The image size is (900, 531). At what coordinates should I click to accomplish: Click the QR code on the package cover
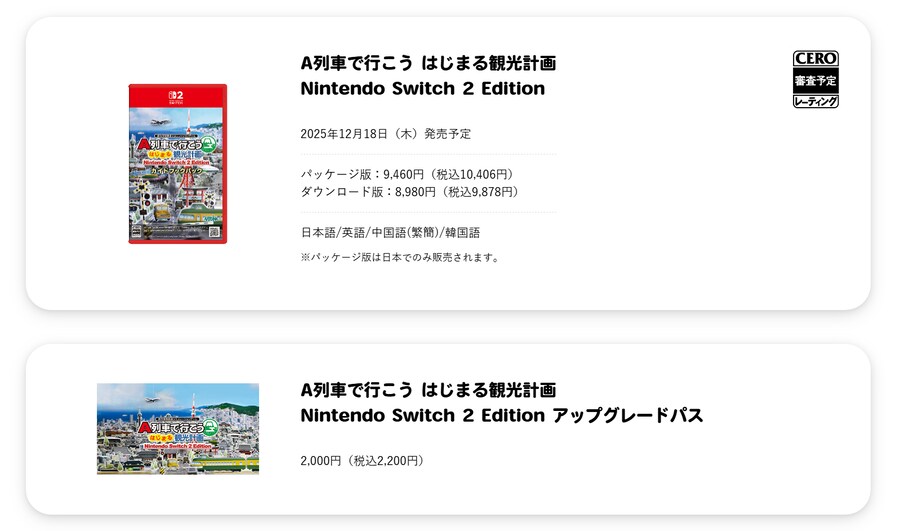(x=213, y=232)
